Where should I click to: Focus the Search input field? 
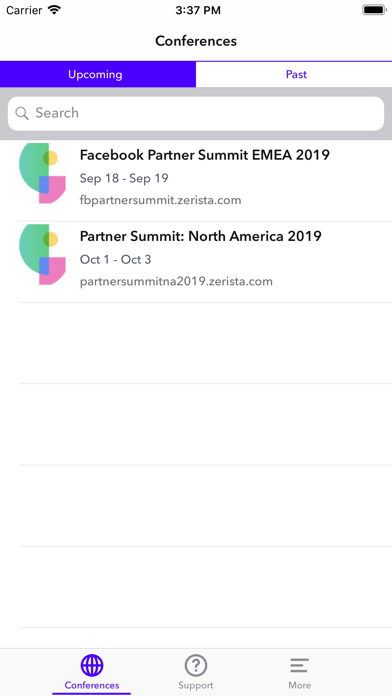click(x=196, y=113)
